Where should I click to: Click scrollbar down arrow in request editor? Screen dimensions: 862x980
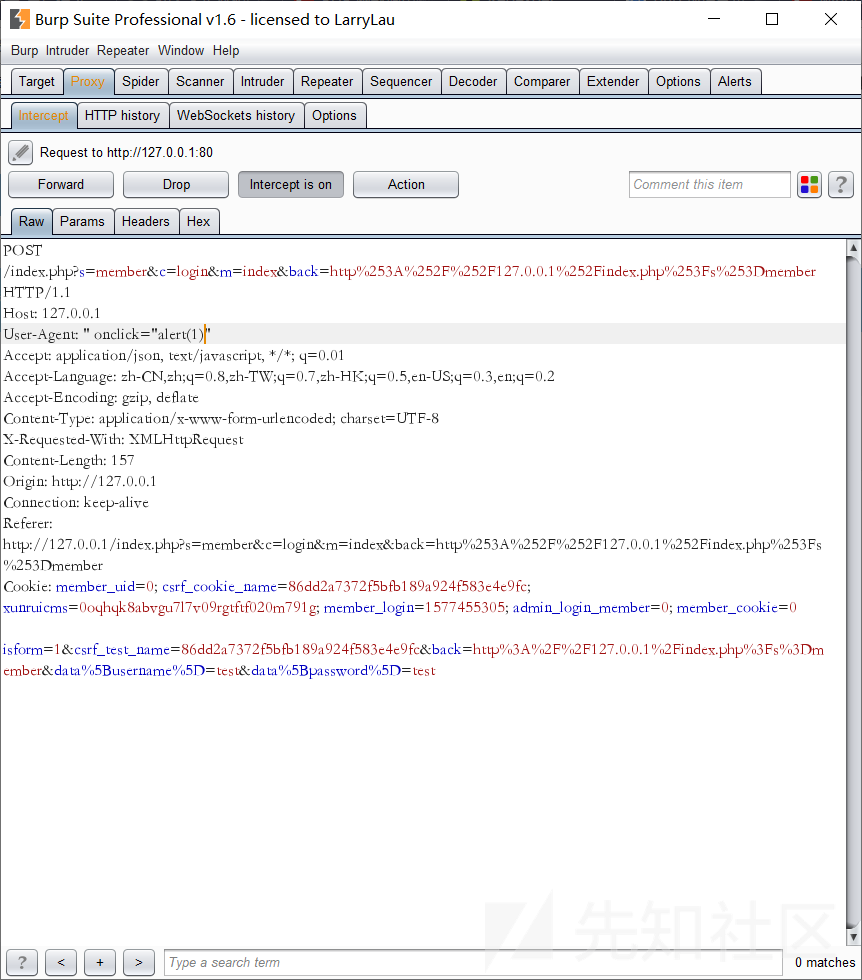[853, 936]
